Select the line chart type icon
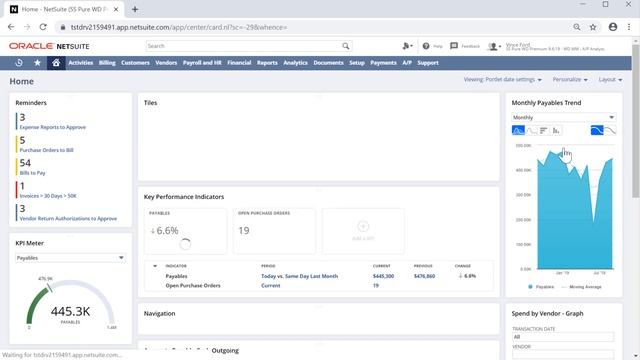The image size is (640, 360). click(531, 131)
